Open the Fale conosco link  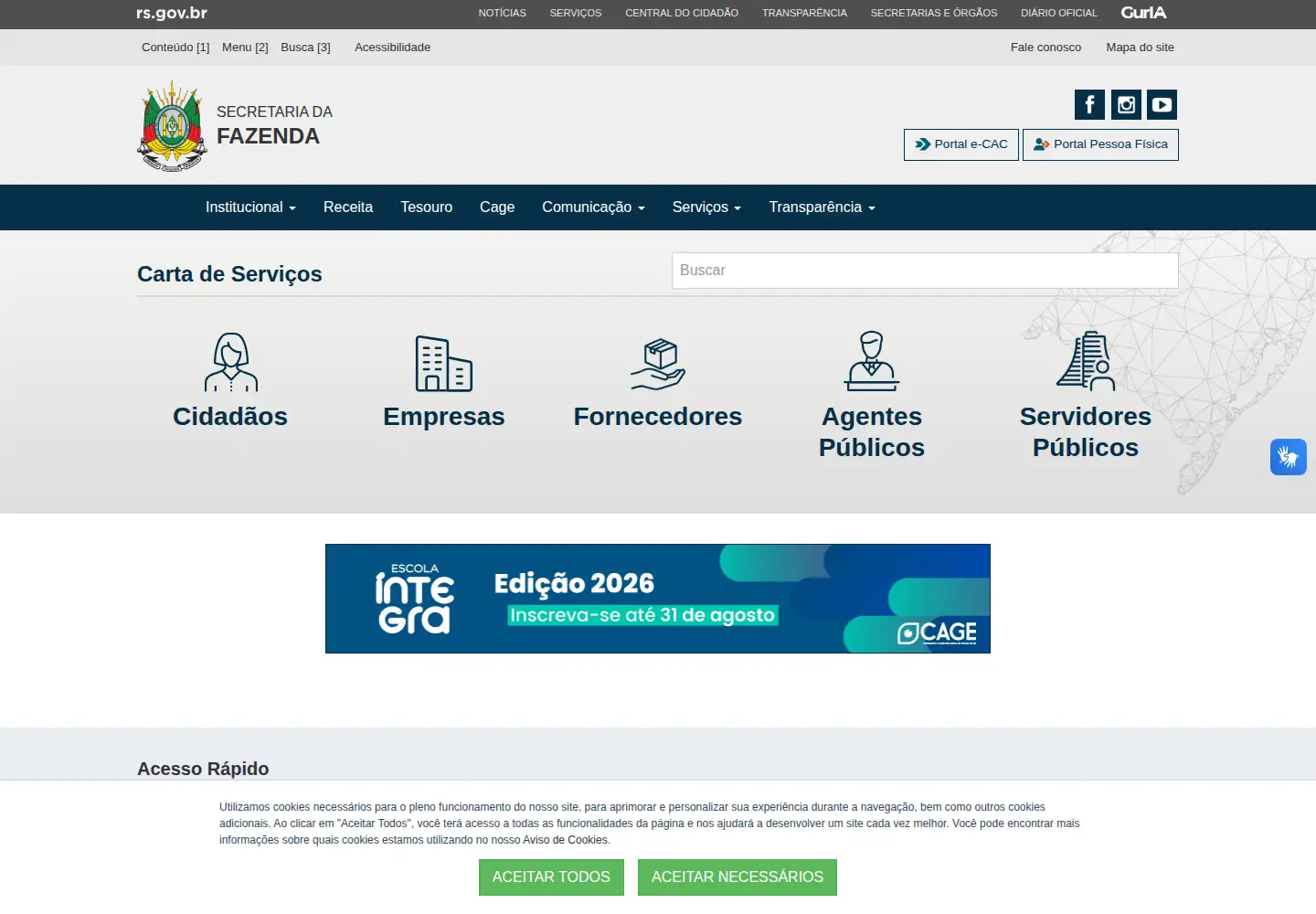tap(1045, 48)
